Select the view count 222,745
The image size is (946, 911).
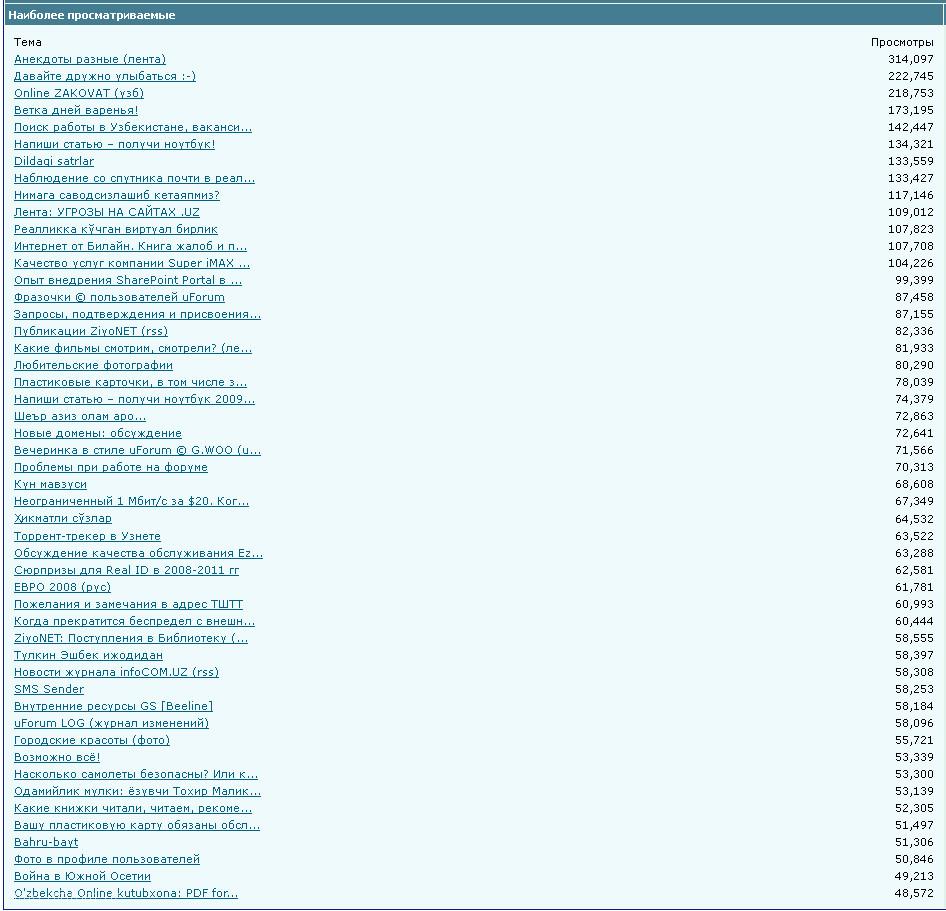pyautogui.click(x=910, y=76)
